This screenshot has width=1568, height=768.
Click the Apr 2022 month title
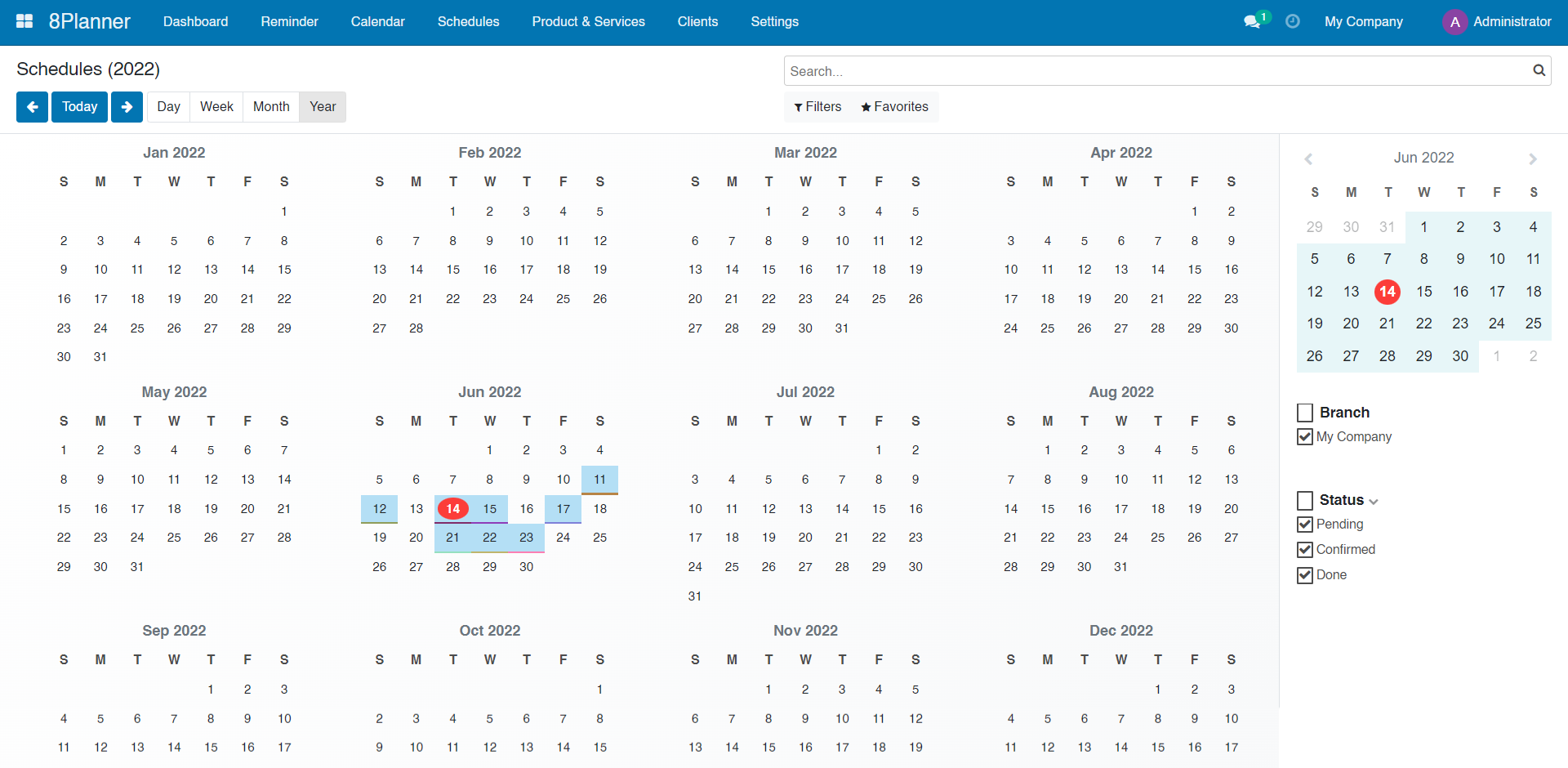click(x=1121, y=153)
